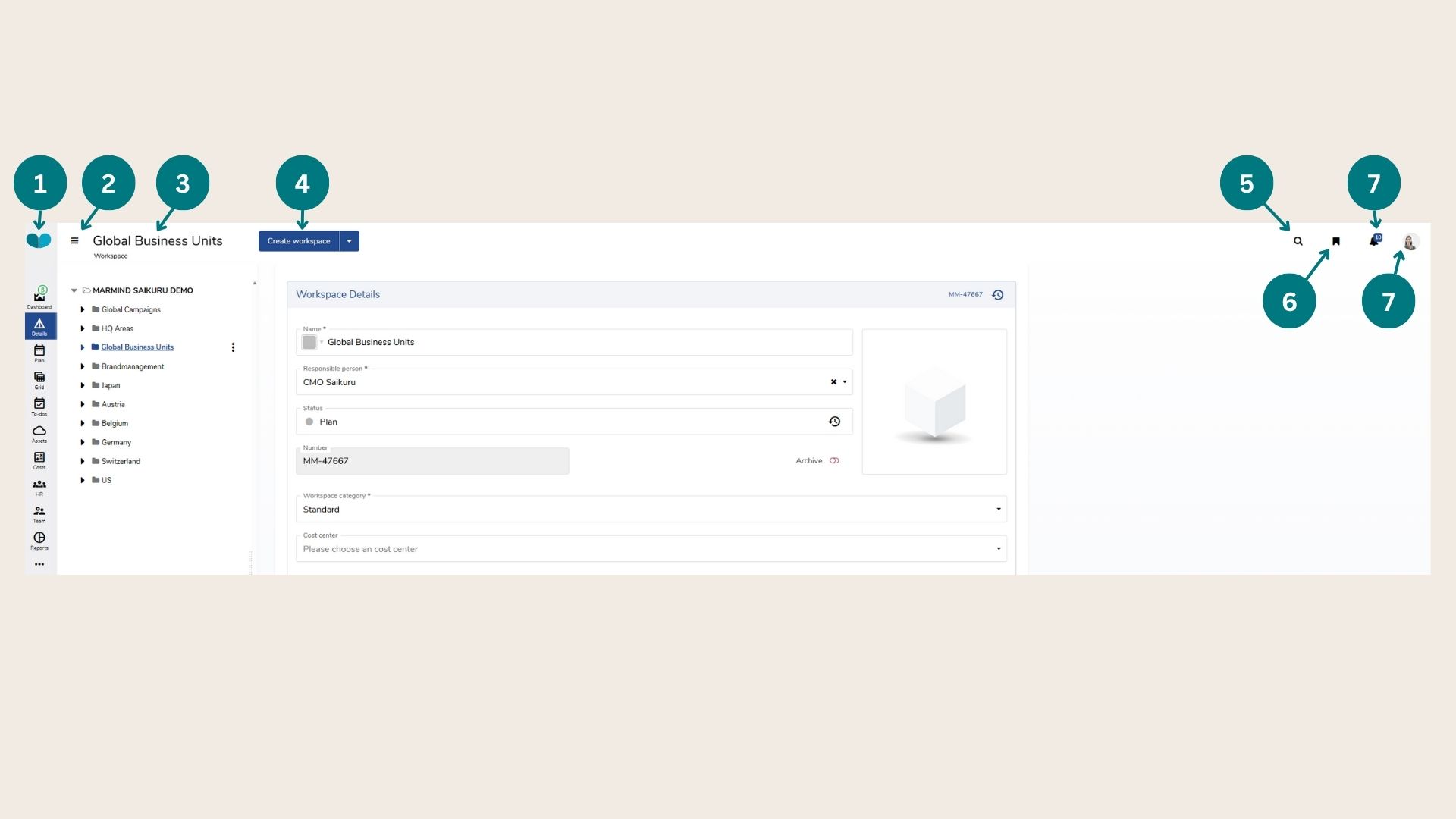
Task: Toggle the hamburger menu for tree panel
Action: point(74,241)
